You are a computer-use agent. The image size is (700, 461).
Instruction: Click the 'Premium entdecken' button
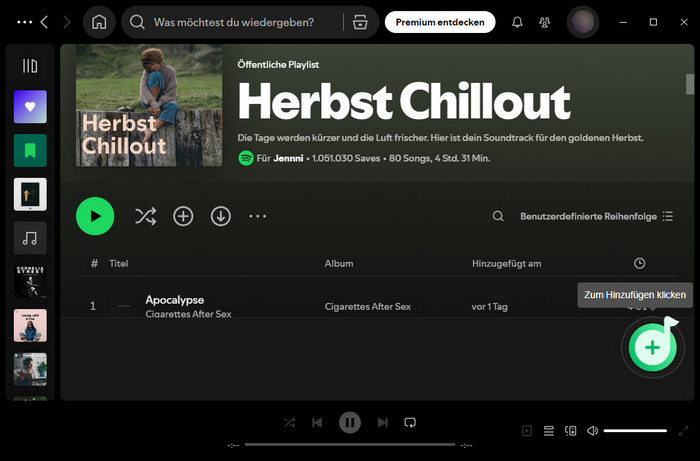[x=440, y=22]
